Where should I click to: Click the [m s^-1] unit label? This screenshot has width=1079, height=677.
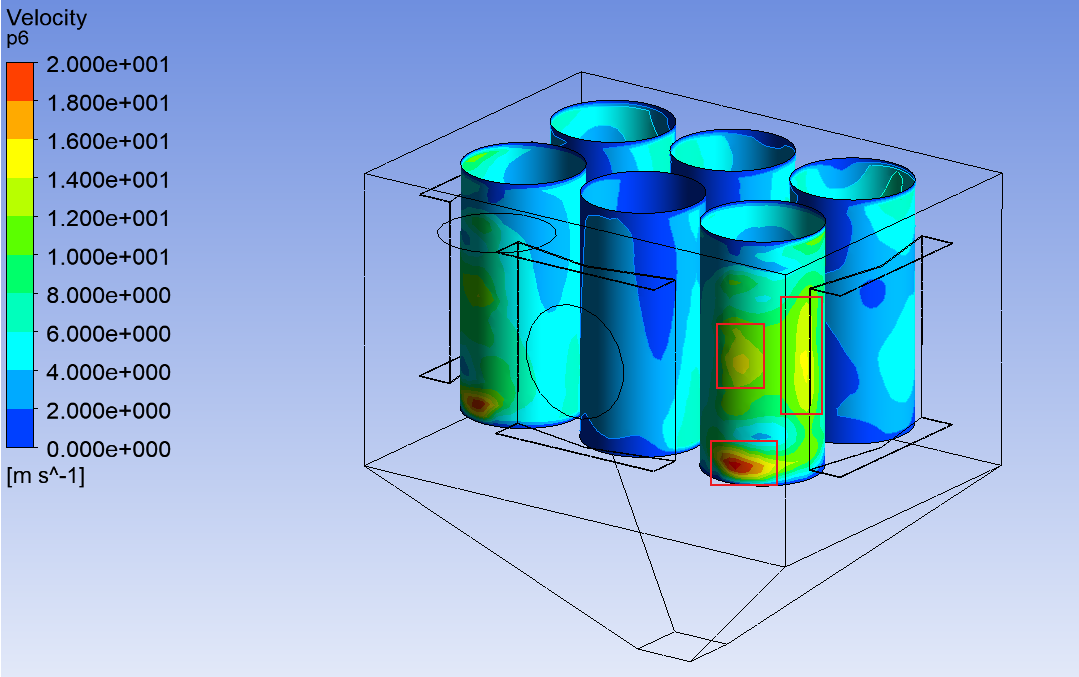click(x=46, y=477)
